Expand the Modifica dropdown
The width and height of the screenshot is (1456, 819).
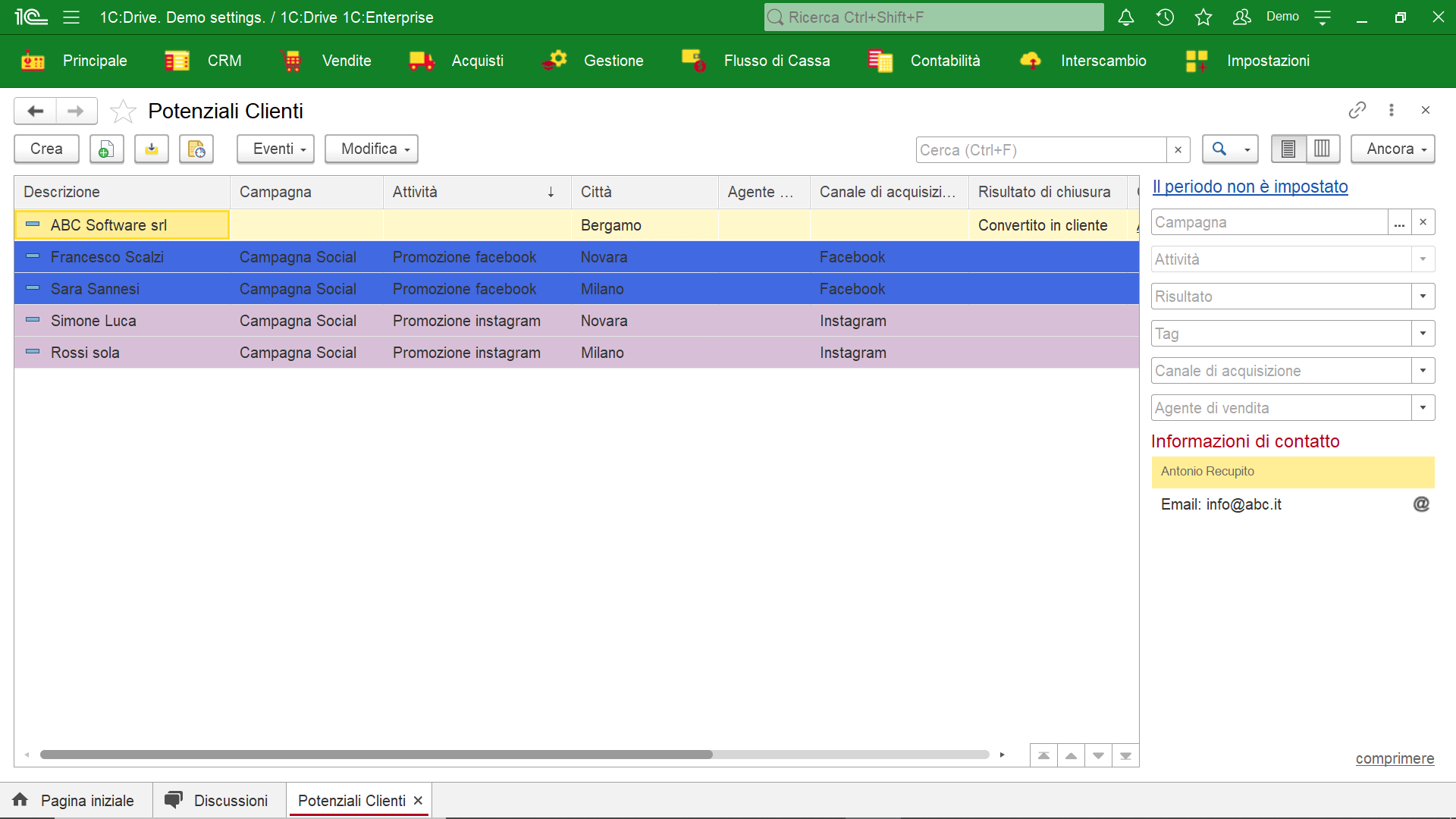tap(372, 149)
